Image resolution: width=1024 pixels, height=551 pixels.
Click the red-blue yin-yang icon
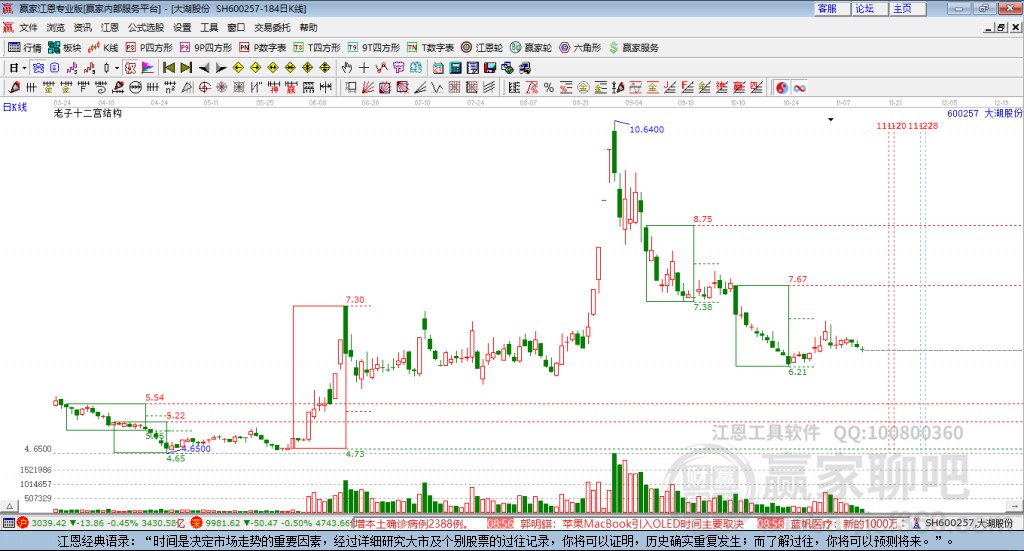point(782,87)
